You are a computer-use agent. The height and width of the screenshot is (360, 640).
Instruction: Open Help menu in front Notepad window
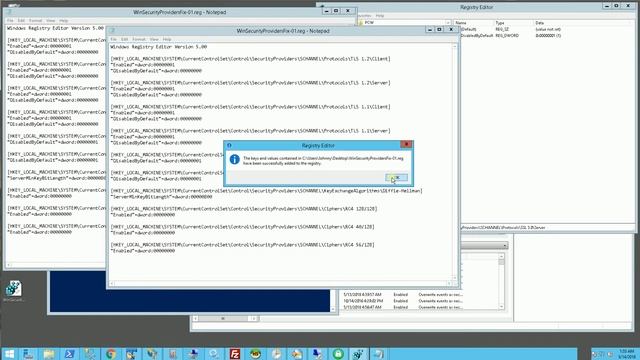click(x=167, y=39)
